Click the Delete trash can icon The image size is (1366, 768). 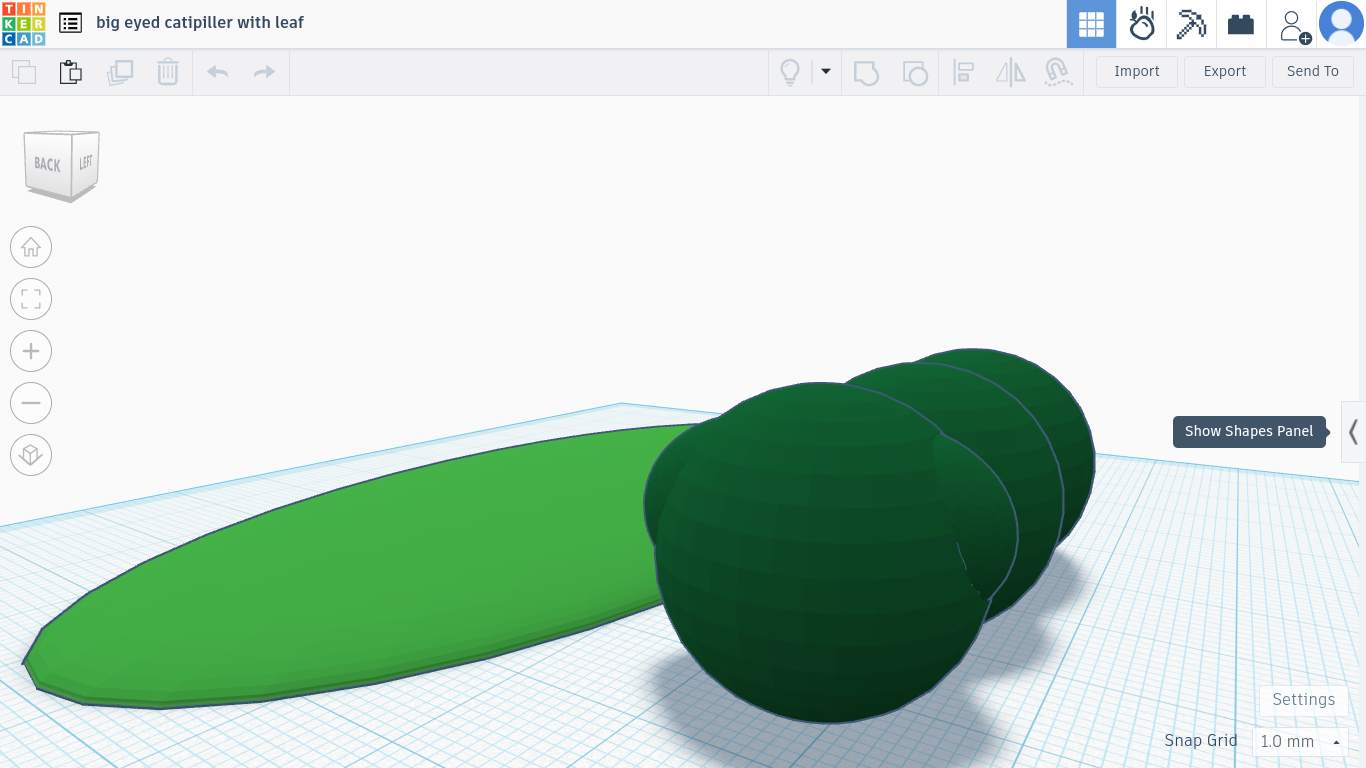point(168,72)
